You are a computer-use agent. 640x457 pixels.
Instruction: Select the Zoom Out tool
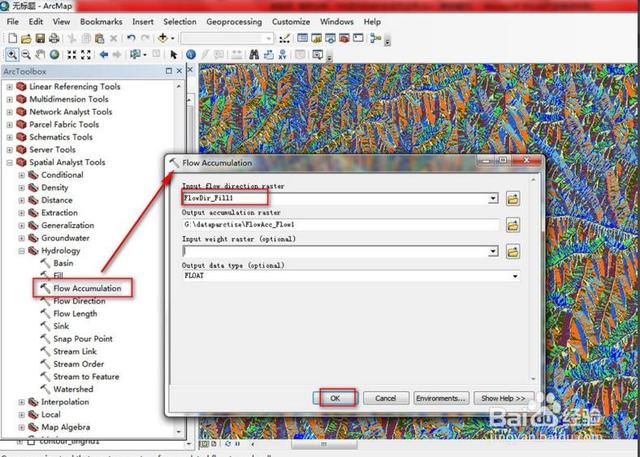[26, 54]
